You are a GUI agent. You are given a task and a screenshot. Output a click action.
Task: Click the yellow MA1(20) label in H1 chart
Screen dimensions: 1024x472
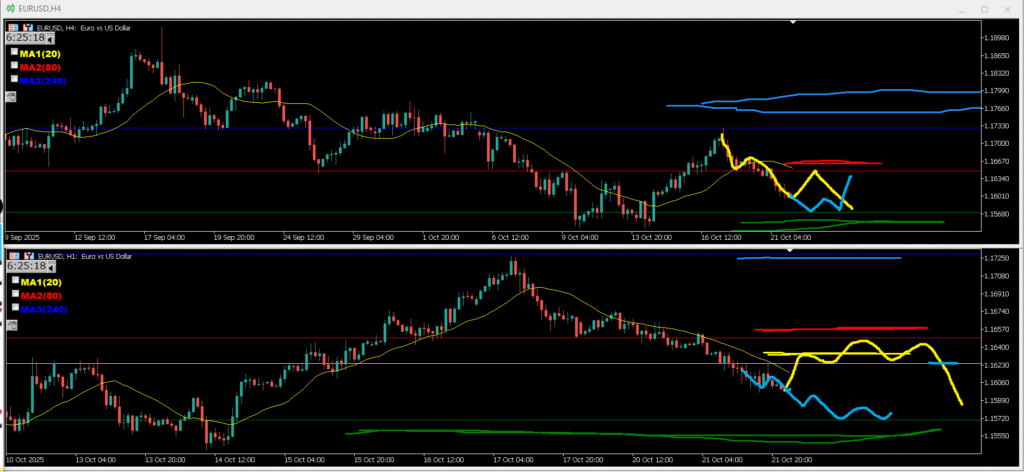[x=40, y=282]
